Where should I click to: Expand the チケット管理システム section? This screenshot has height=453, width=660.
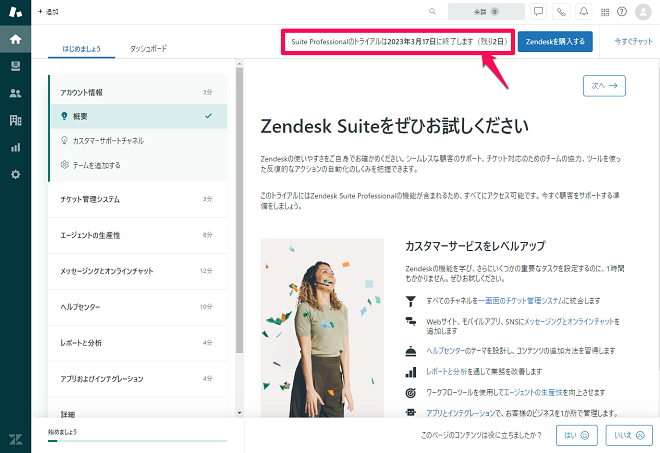pyautogui.click(x=138, y=199)
